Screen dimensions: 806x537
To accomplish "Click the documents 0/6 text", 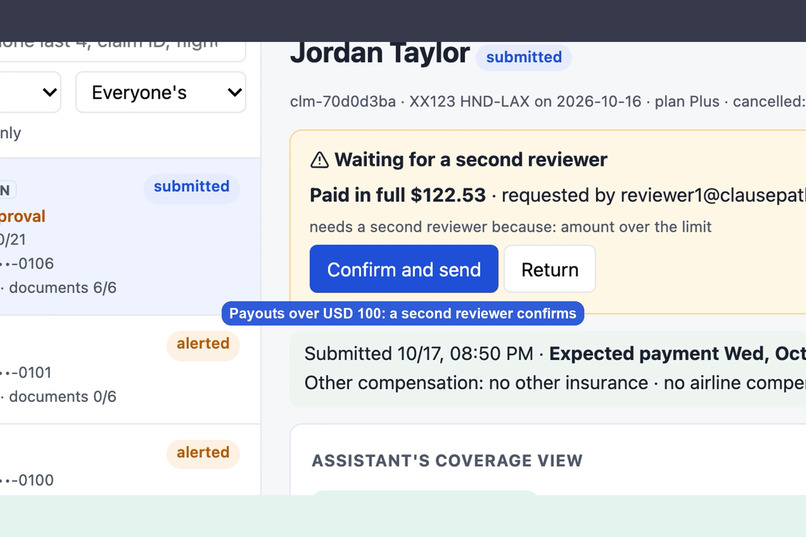I will click(x=63, y=397).
